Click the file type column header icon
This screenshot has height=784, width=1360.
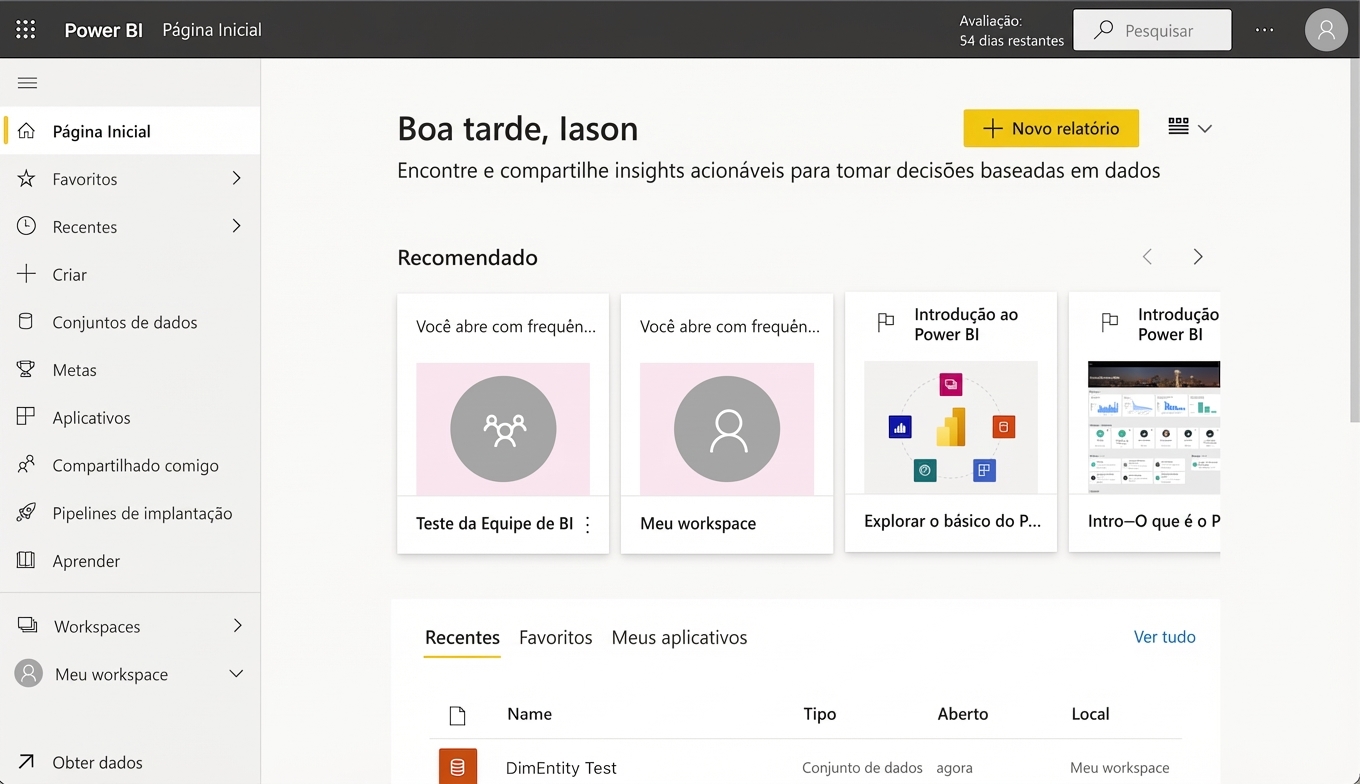tap(458, 715)
